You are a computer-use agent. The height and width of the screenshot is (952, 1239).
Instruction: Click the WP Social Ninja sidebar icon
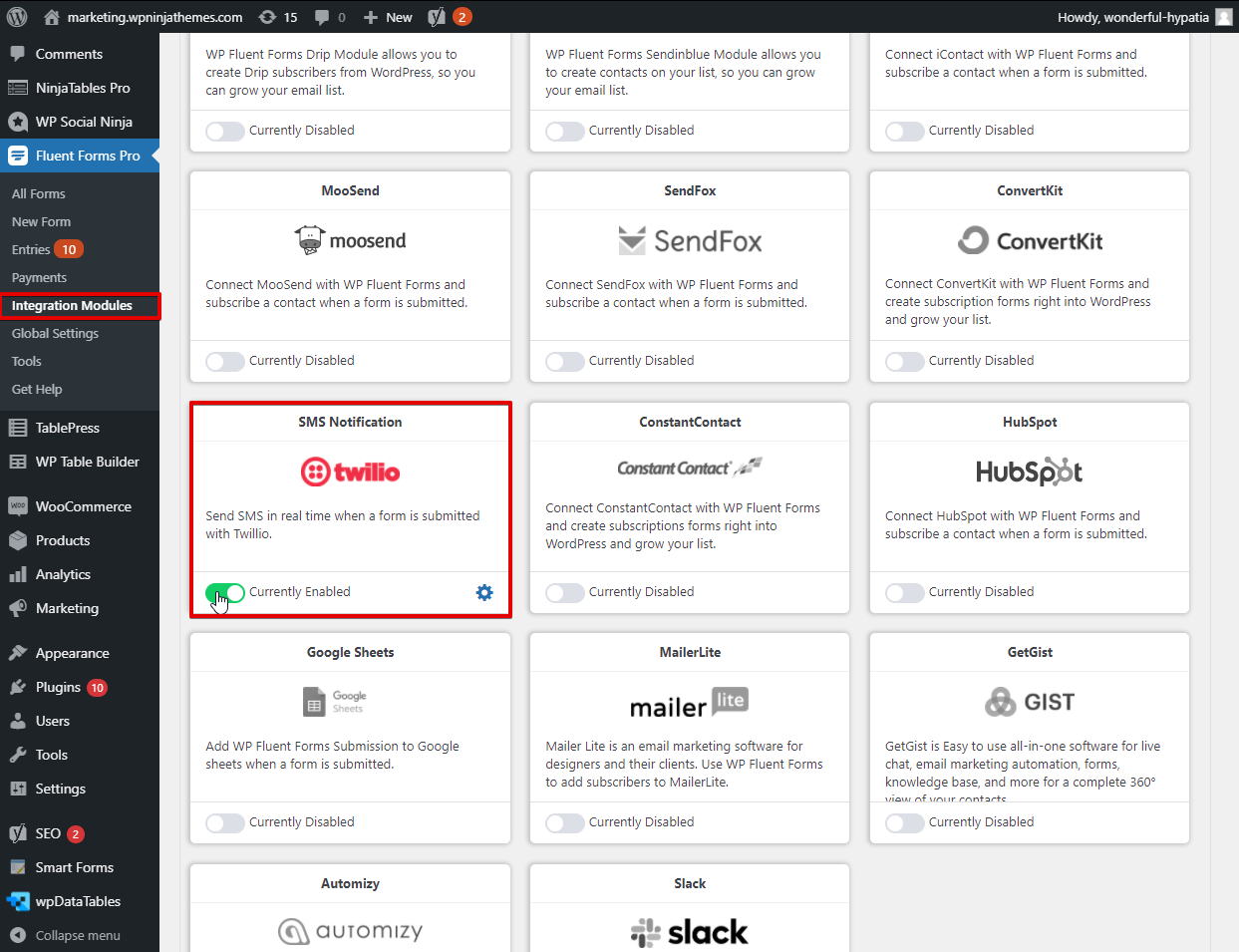17,121
